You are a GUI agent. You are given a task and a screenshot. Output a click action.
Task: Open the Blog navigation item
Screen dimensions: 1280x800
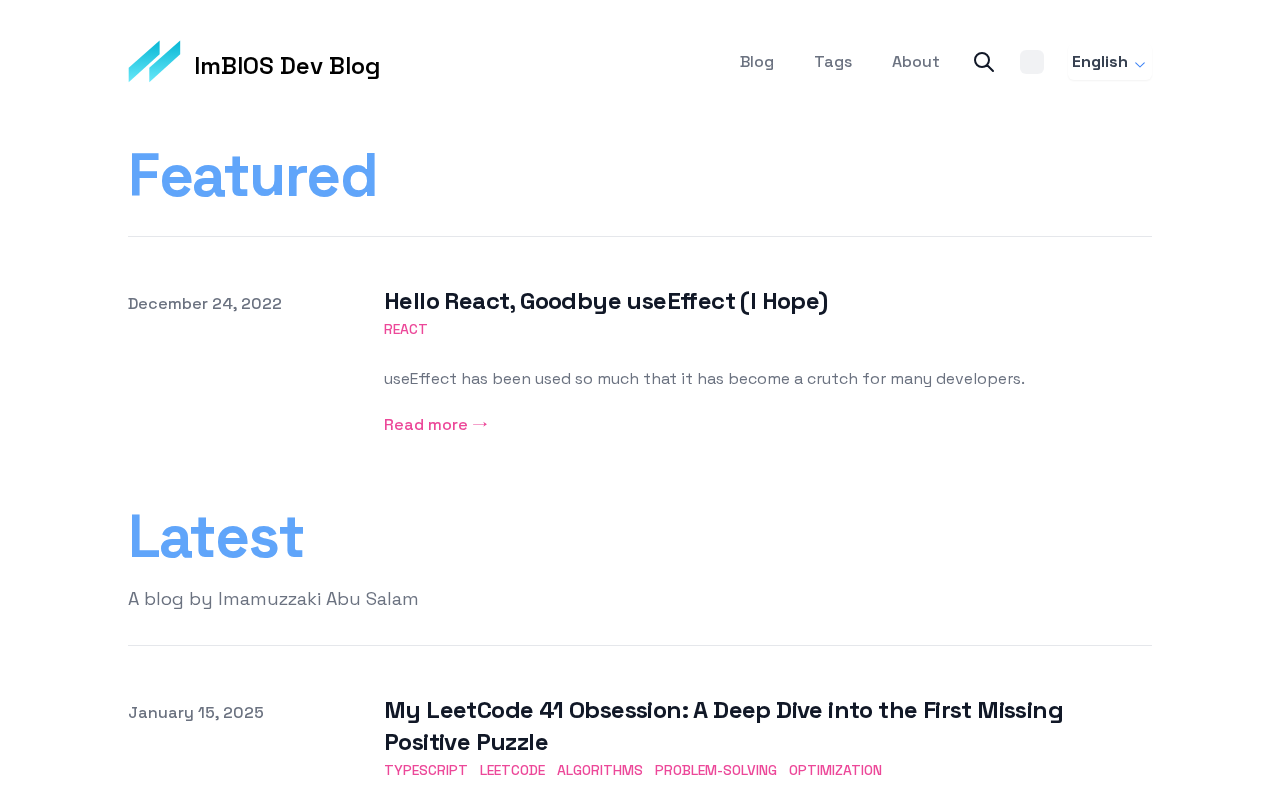point(757,62)
